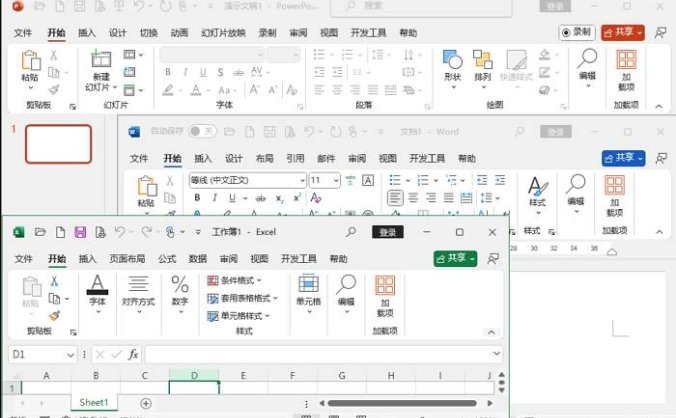The height and width of the screenshot is (418, 676).
Task: Toggle Underline in the Word ribbon
Action: coord(232,198)
